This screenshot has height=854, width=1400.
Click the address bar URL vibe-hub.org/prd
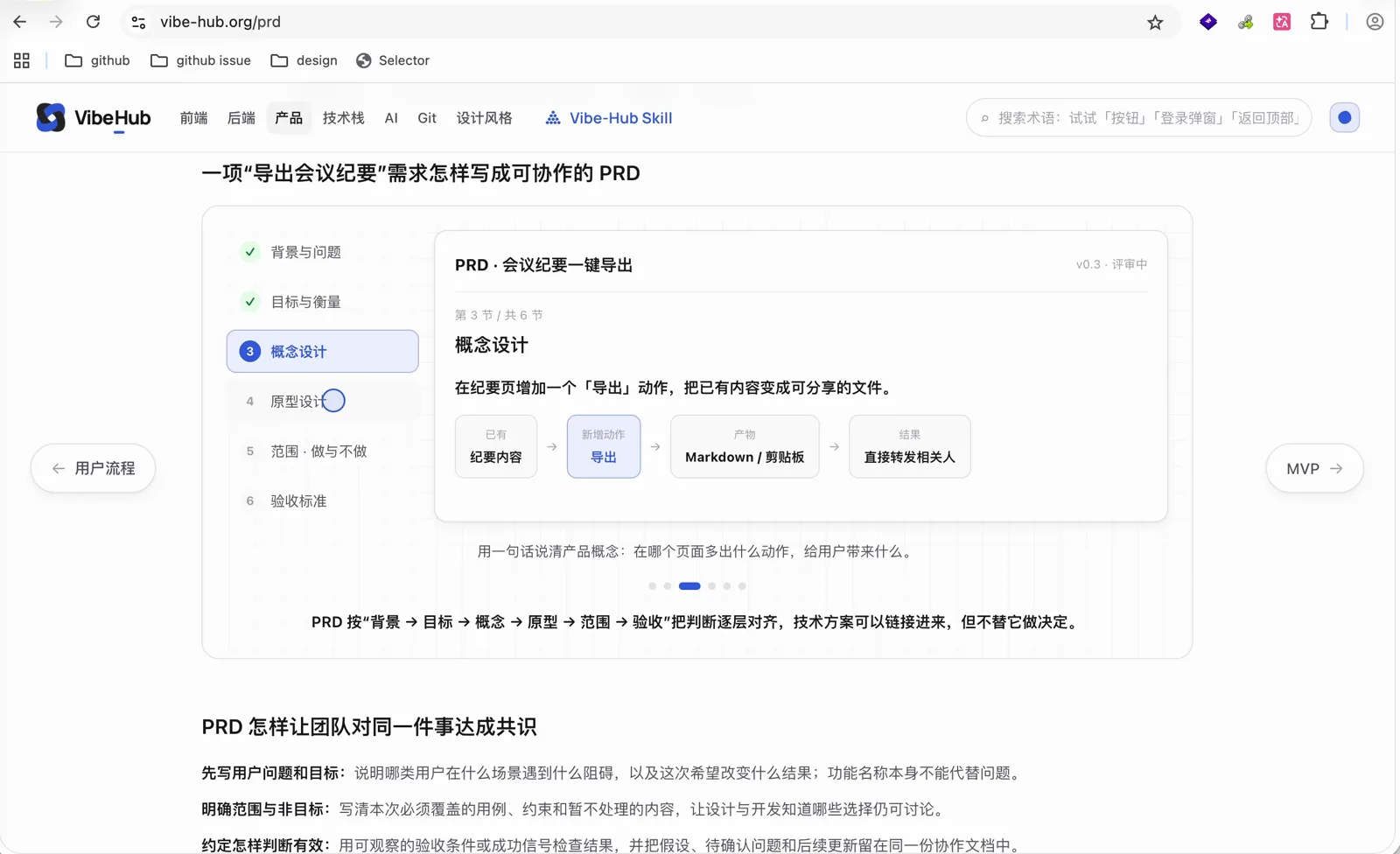[x=220, y=22]
